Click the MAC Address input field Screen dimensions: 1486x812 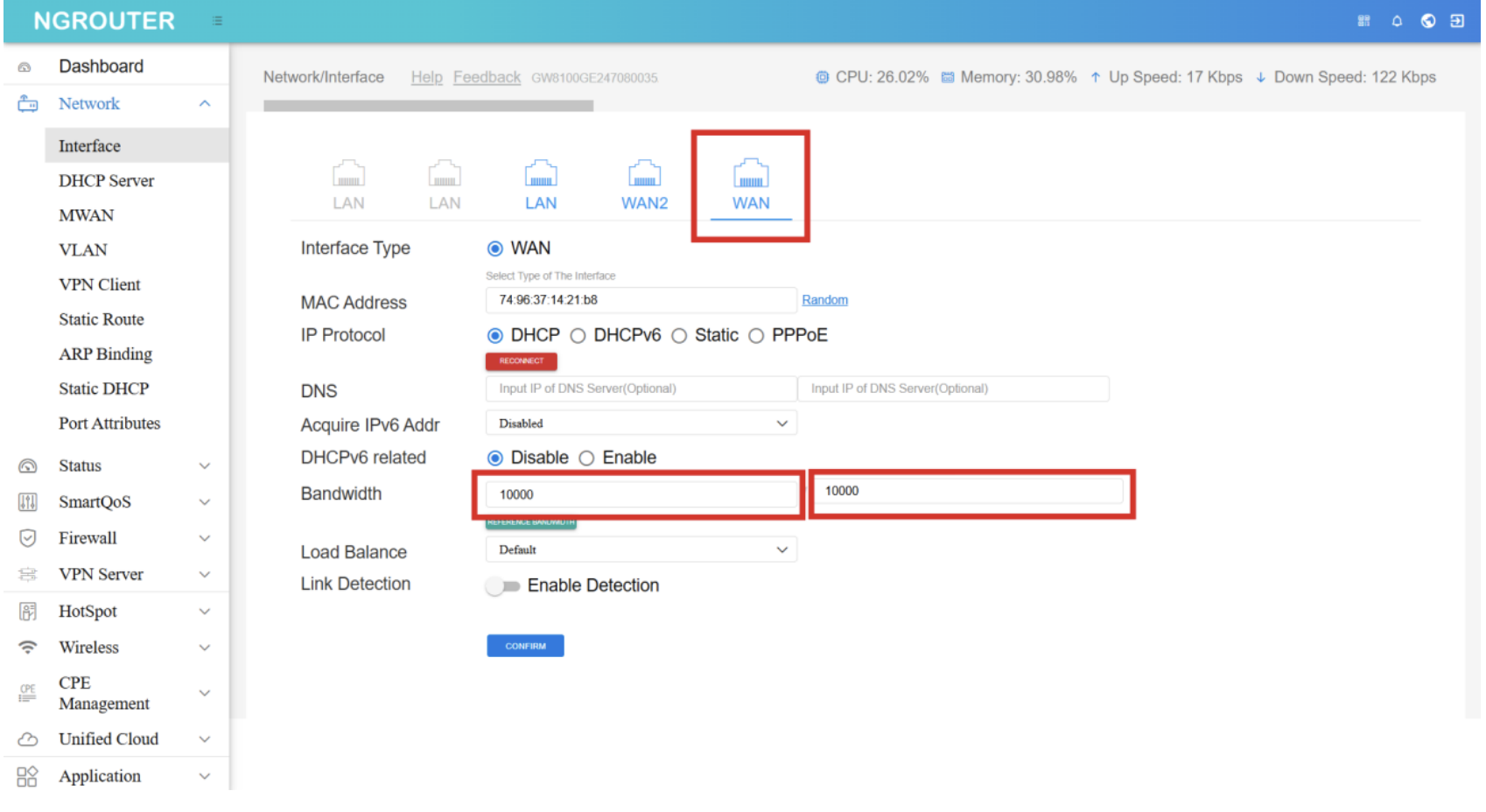point(641,300)
